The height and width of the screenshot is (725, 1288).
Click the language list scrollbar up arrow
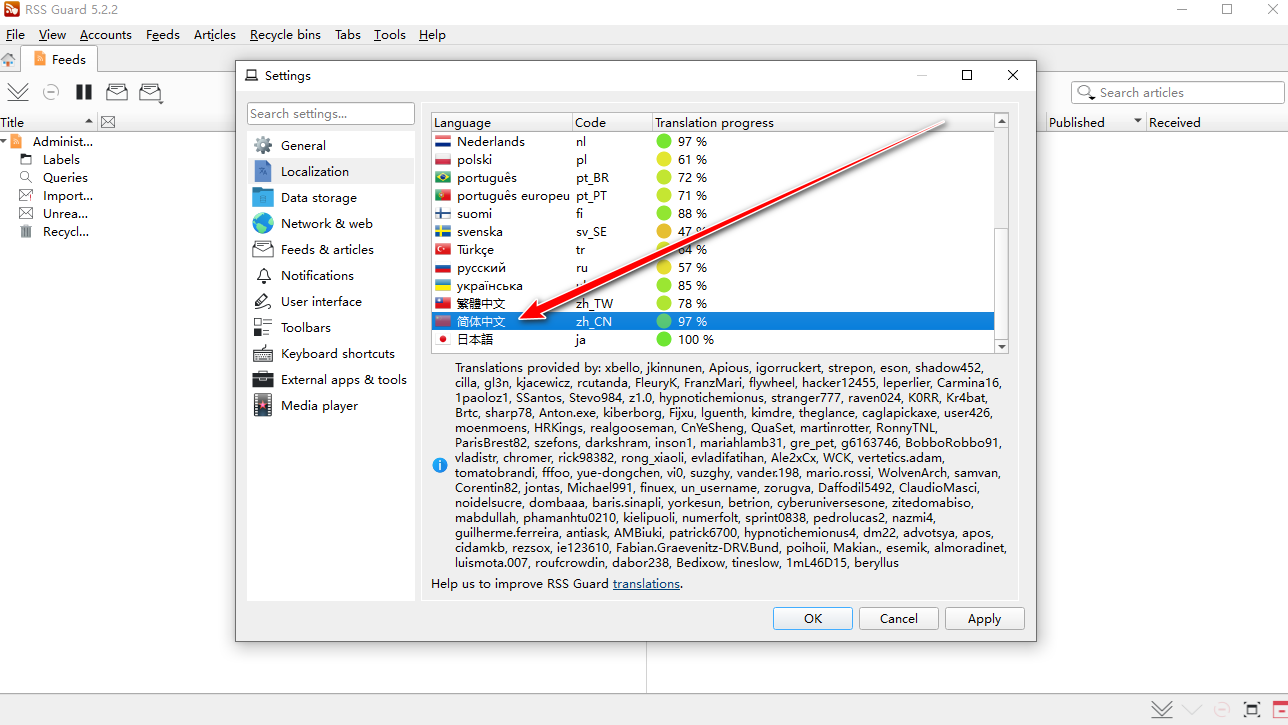[1001, 122]
